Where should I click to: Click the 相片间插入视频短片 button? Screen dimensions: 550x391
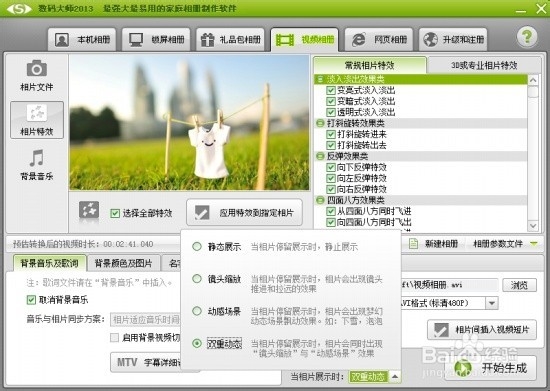(x=482, y=330)
